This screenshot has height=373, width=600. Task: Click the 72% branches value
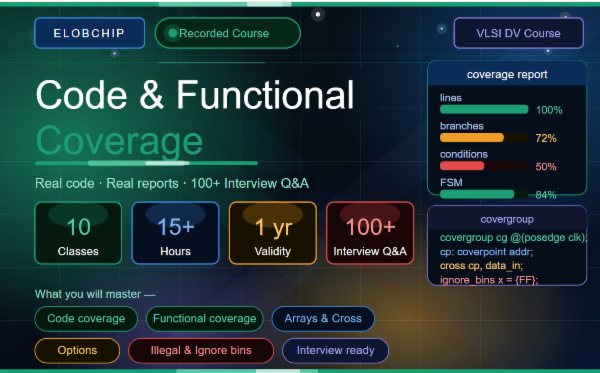pos(546,138)
